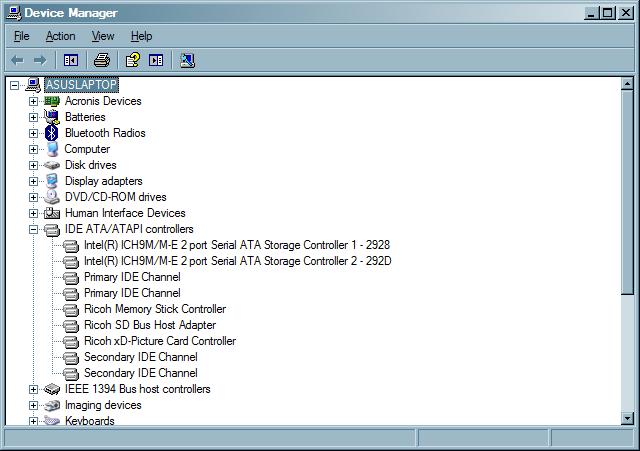Click the Computer category icon
The image size is (640, 451).
point(52,149)
